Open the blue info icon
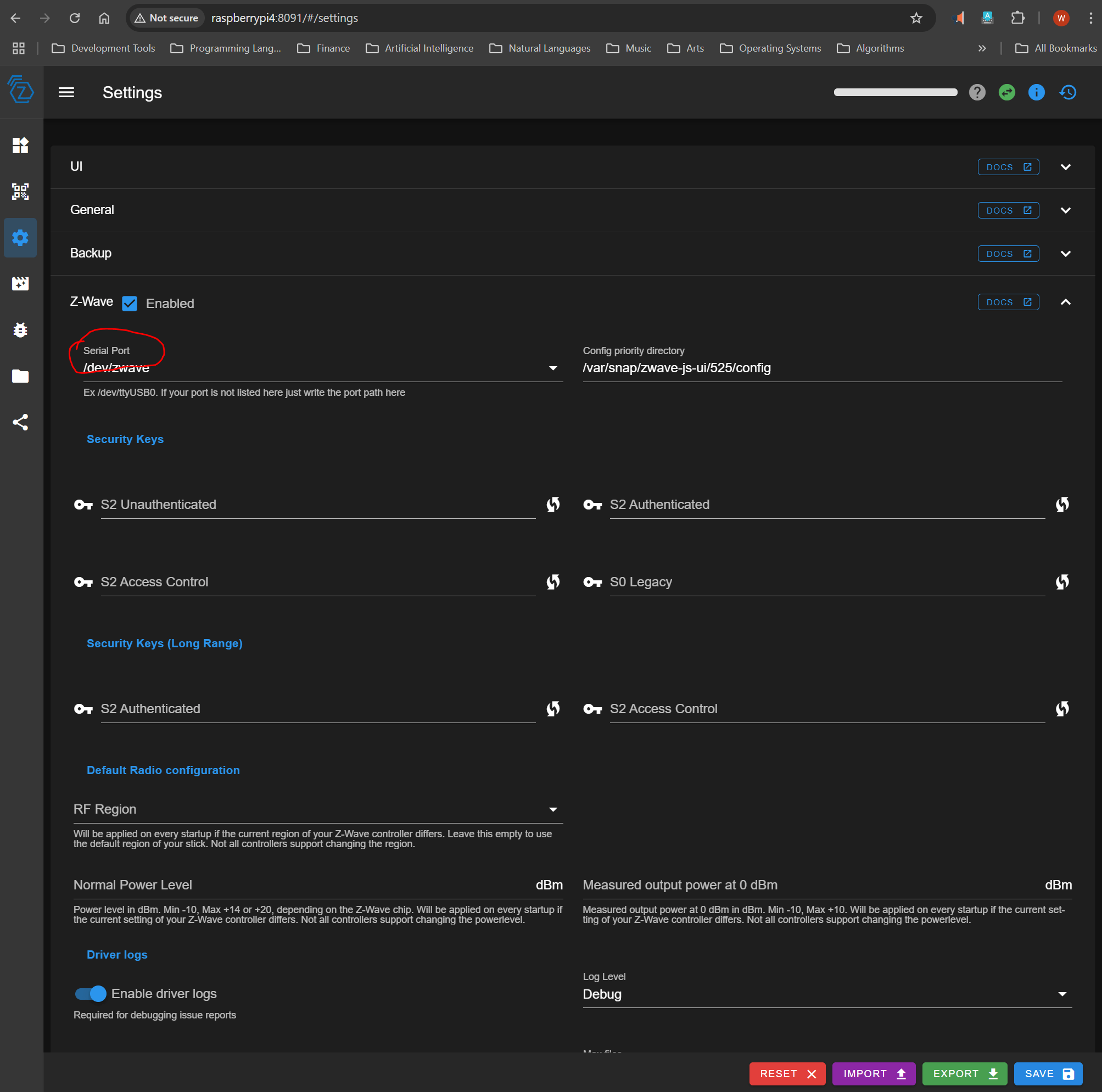The height and width of the screenshot is (1092, 1102). (1037, 92)
